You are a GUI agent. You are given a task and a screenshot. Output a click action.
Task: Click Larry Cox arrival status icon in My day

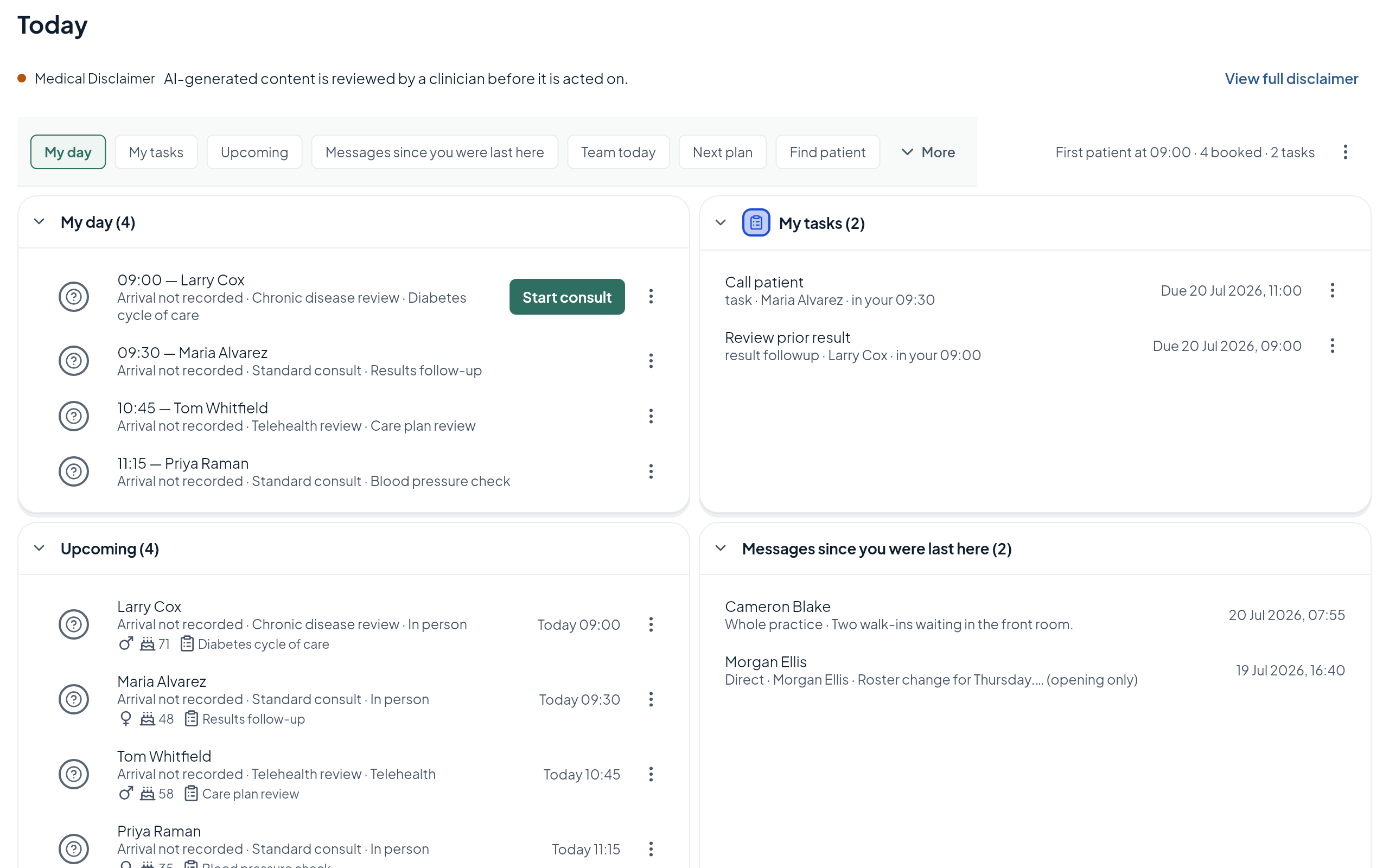[73, 297]
